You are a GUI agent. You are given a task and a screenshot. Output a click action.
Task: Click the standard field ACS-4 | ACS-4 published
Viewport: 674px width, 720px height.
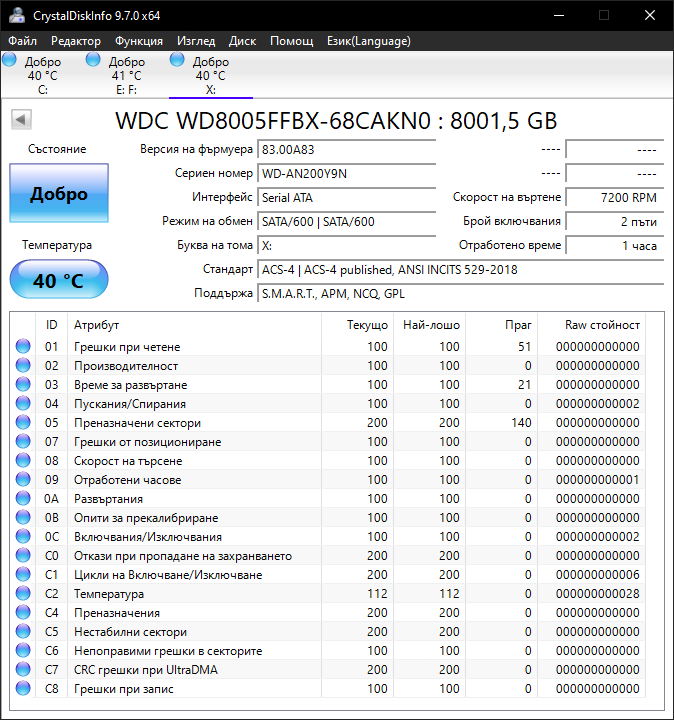461,270
